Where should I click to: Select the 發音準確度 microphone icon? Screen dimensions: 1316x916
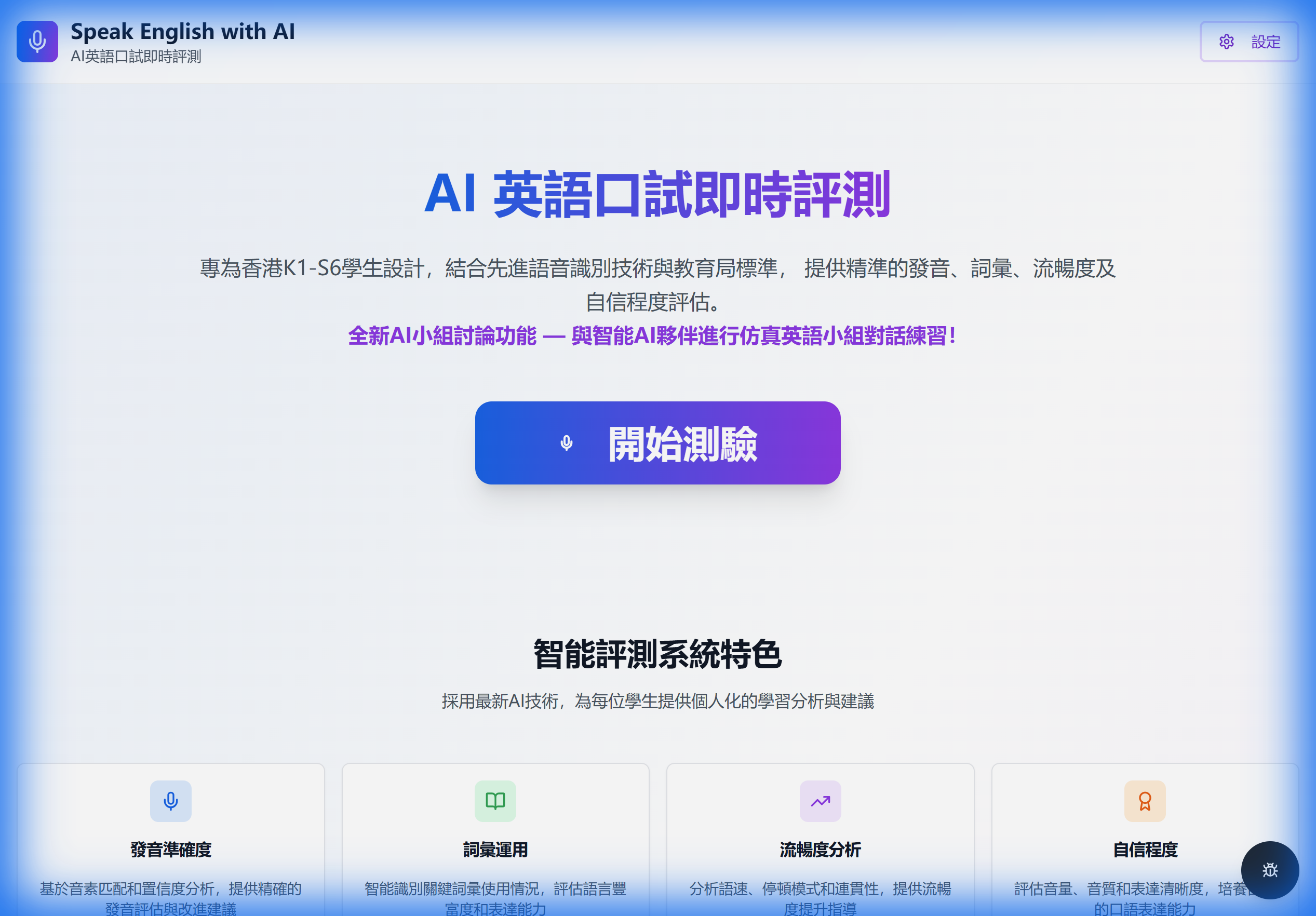[x=170, y=801]
